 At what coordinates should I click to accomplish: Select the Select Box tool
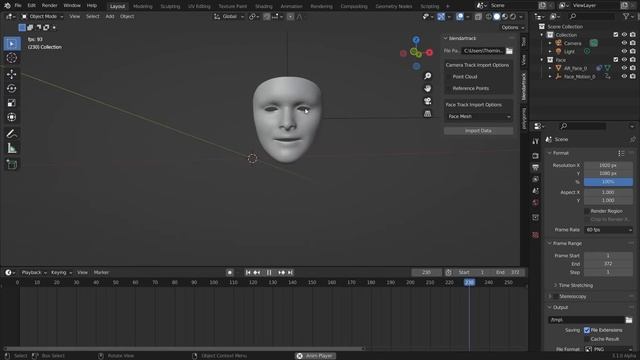[12, 44]
